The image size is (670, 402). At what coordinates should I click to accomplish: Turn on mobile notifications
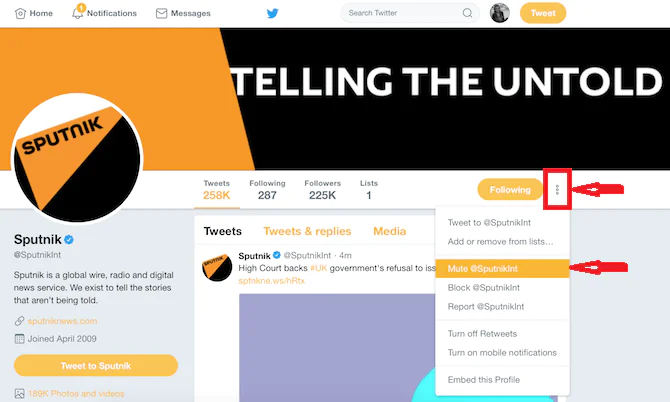tap(502, 352)
